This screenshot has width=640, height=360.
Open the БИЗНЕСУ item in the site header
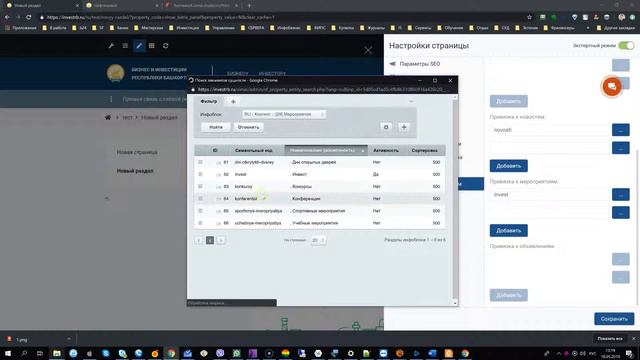(238, 74)
